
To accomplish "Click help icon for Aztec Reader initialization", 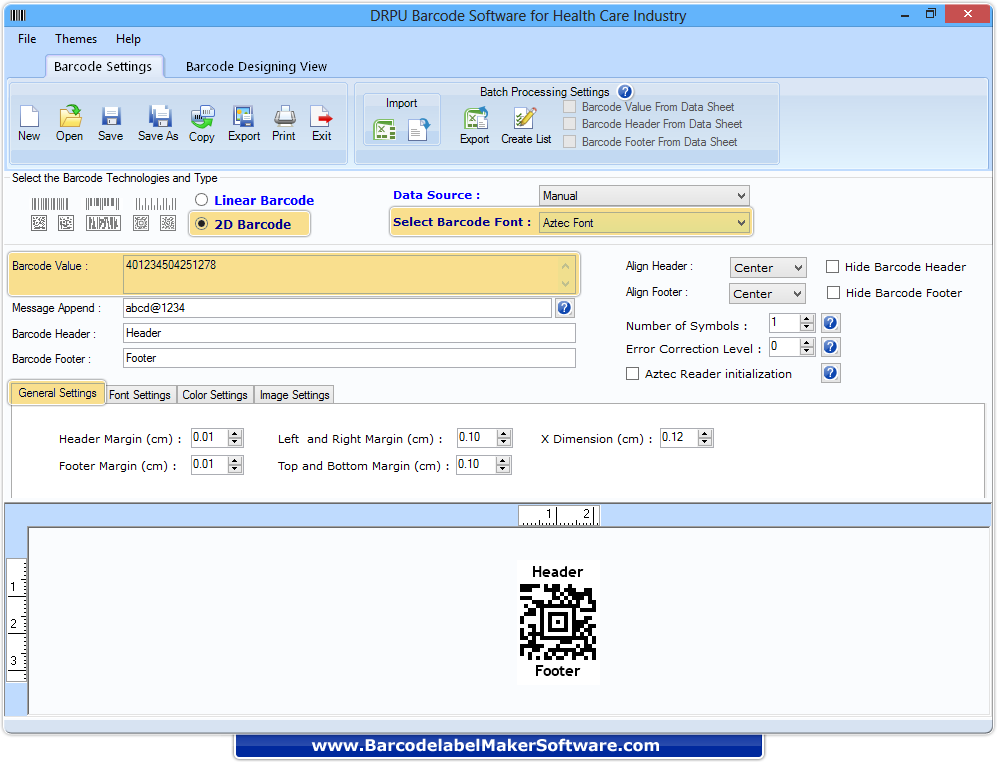I will coord(830,373).
